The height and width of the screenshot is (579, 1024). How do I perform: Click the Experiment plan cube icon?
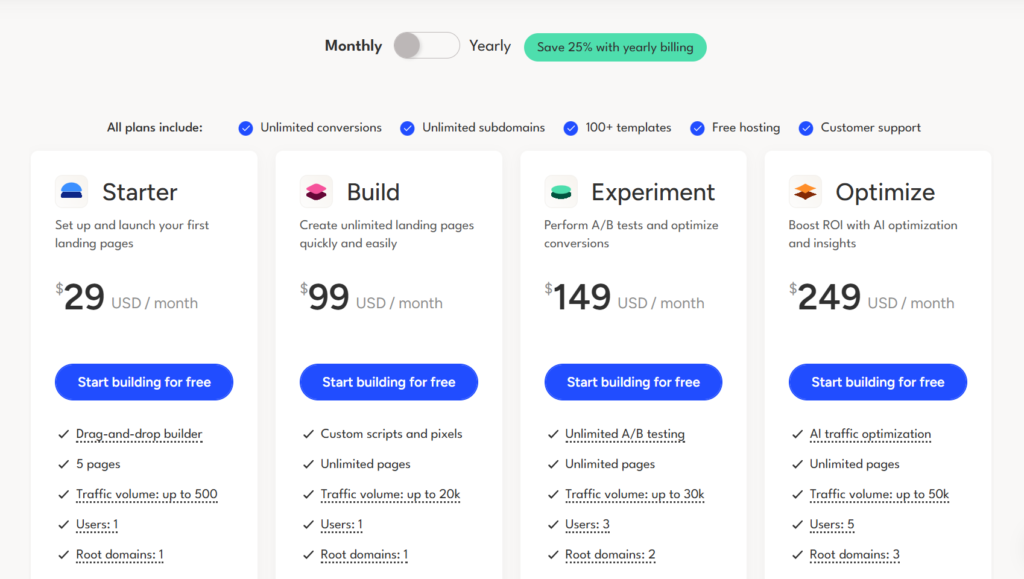pos(561,190)
